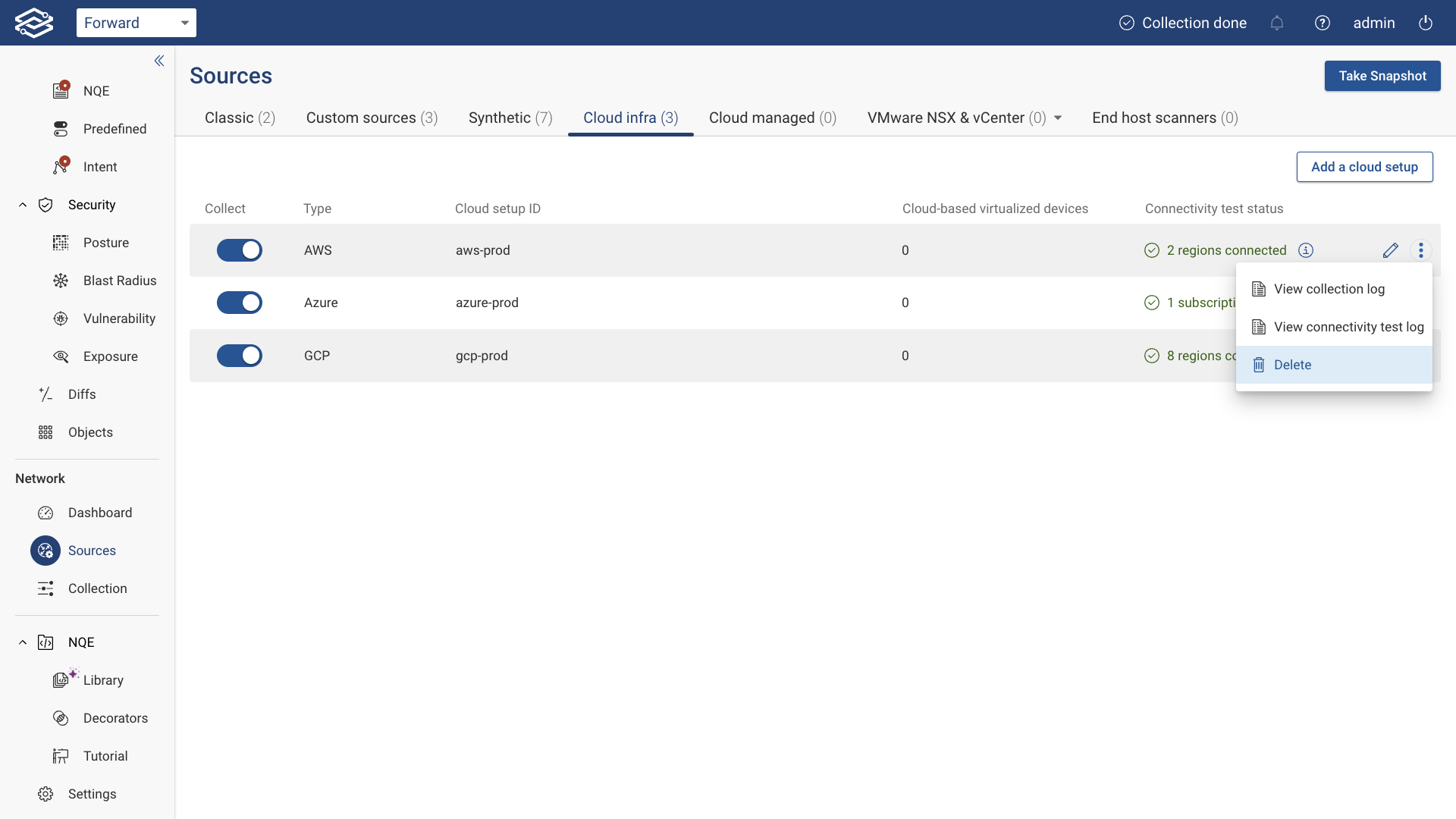Image resolution: width=1456 pixels, height=819 pixels.
Task: Select Delete from the context menu
Action: (1293, 365)
